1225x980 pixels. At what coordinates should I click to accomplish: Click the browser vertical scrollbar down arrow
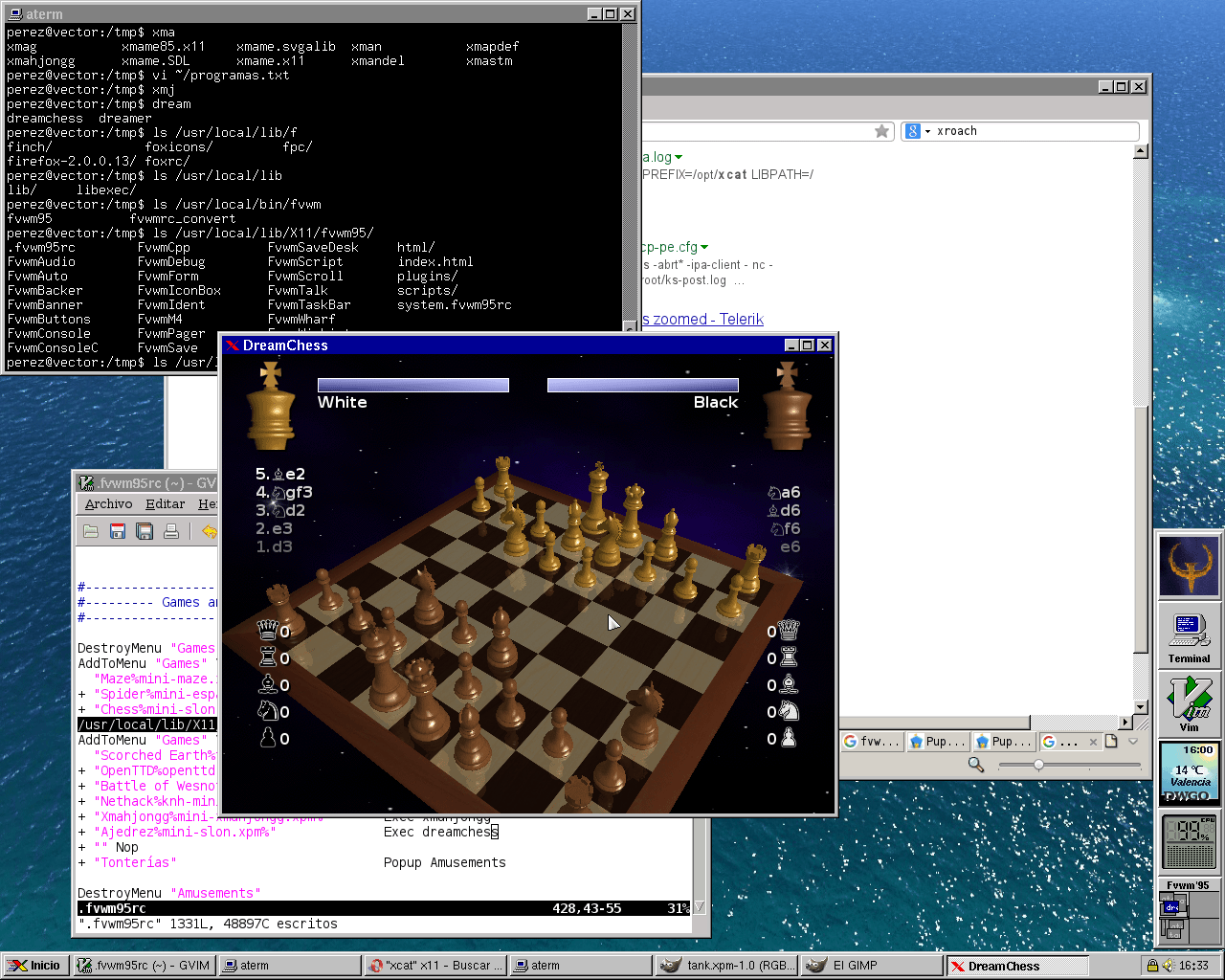(1140, 707)
